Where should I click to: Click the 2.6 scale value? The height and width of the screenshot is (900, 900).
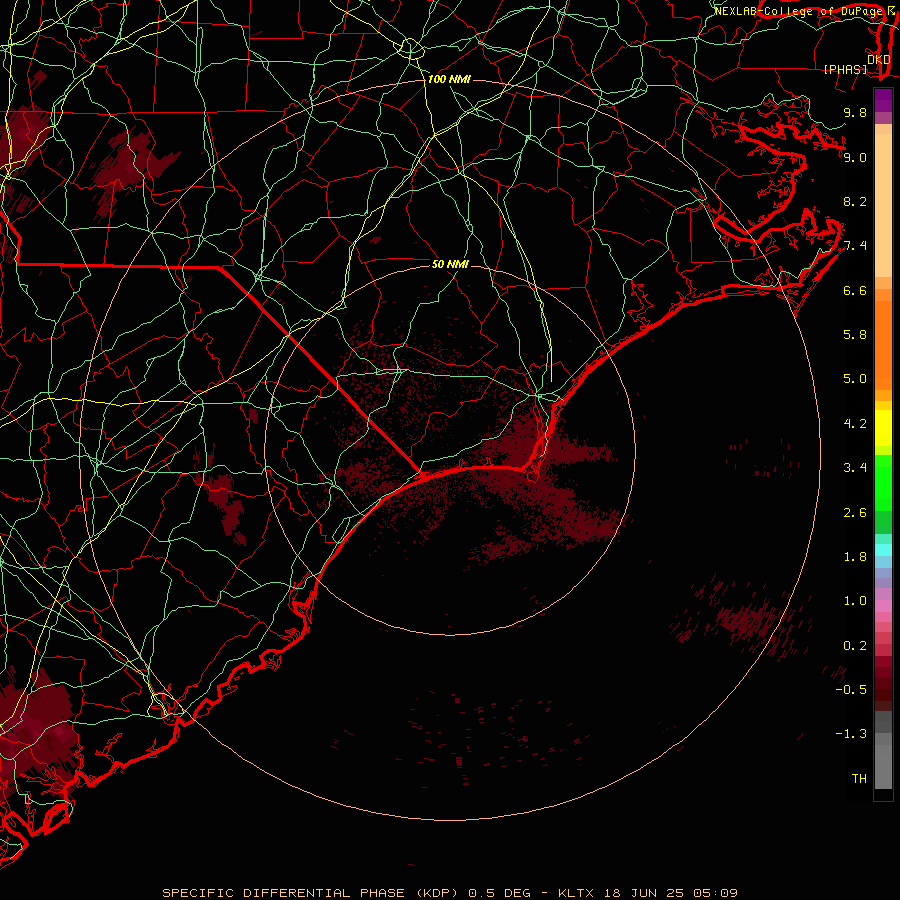click(x=855, y=513)
